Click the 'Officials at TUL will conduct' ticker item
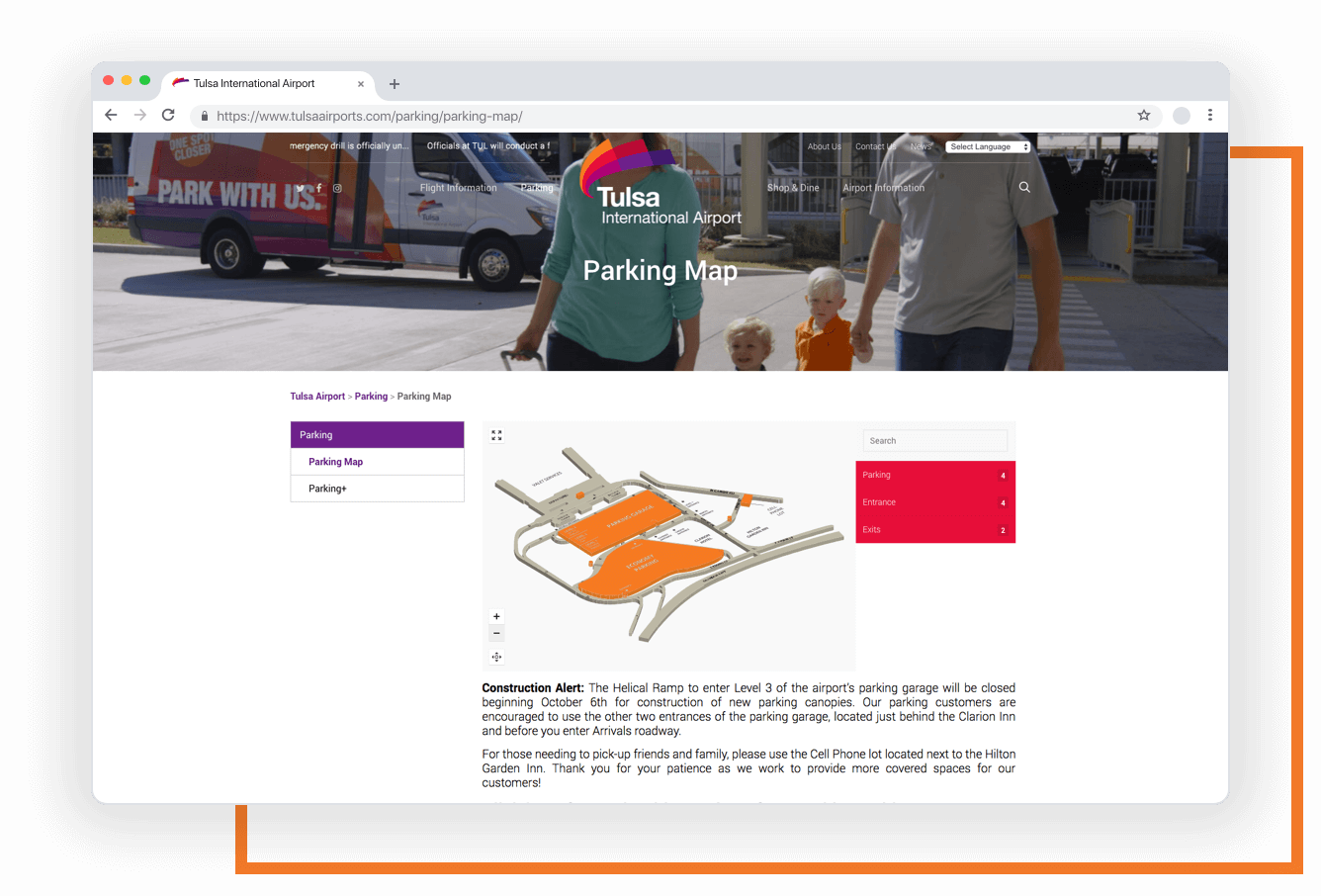1321x896 pixels. (488, 145)
